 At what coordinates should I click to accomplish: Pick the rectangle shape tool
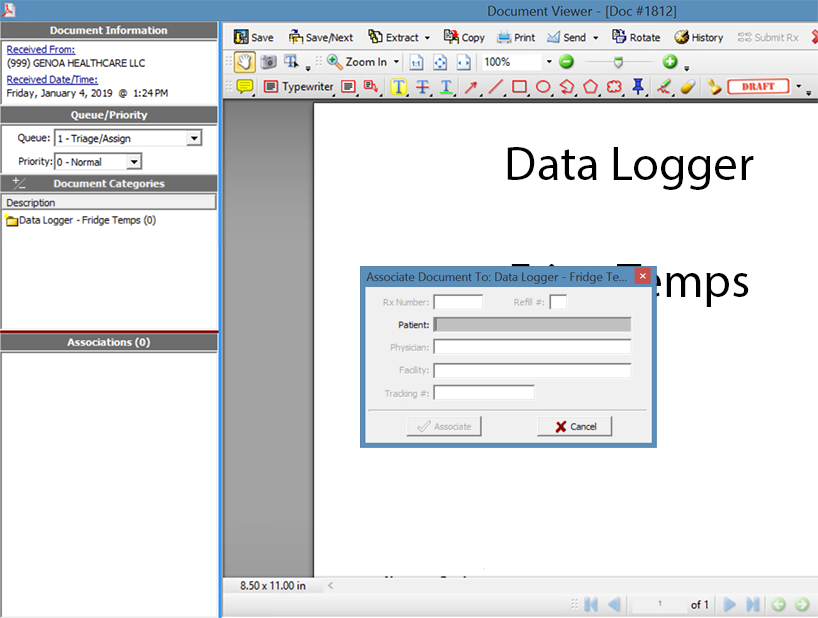[519, 87]
